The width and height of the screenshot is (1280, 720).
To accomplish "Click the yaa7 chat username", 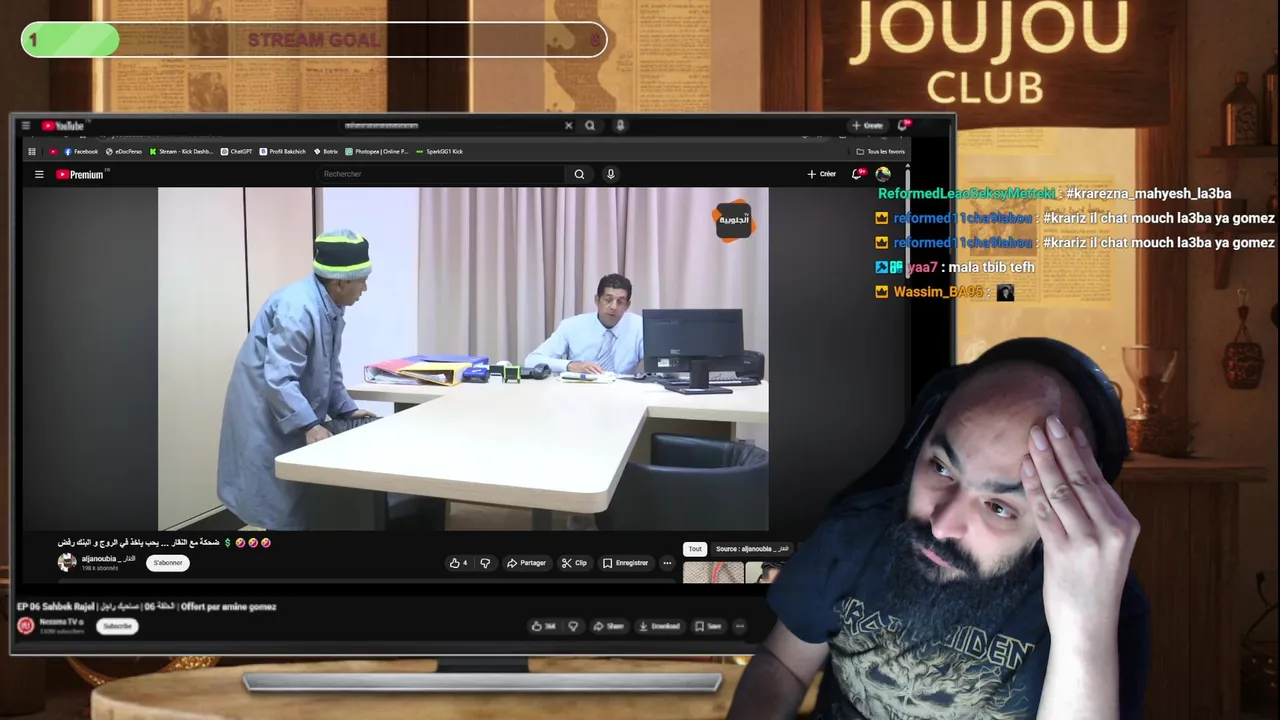I will pos(922,267).
